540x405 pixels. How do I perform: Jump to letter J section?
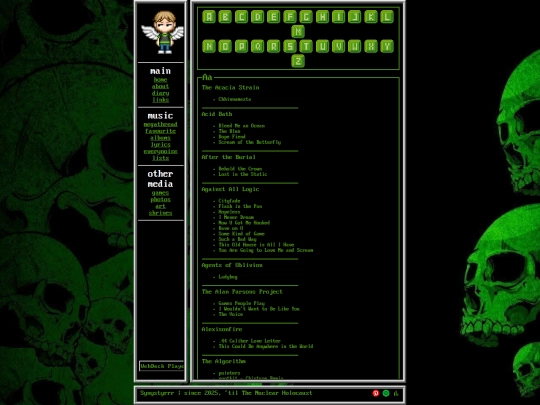pos(355,17)
